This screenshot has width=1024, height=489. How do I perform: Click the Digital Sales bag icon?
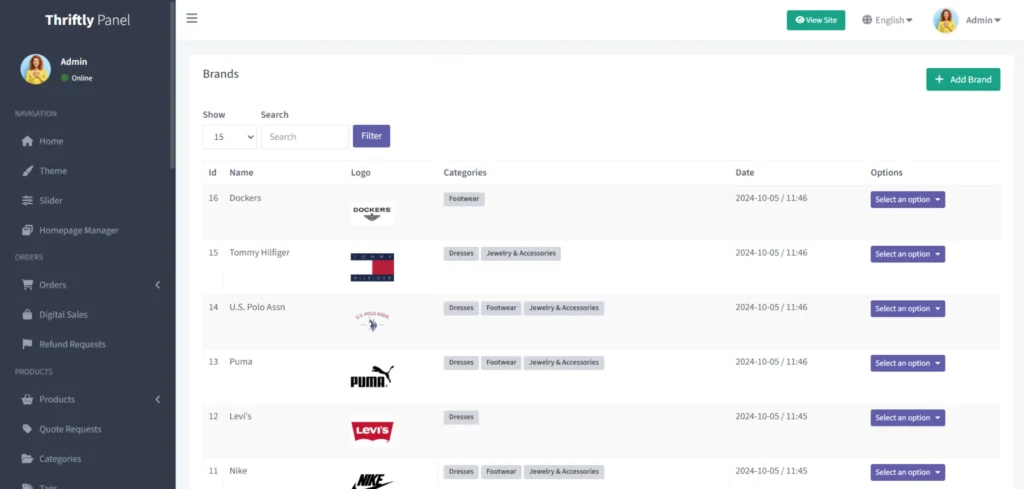(x=28, y=314)
